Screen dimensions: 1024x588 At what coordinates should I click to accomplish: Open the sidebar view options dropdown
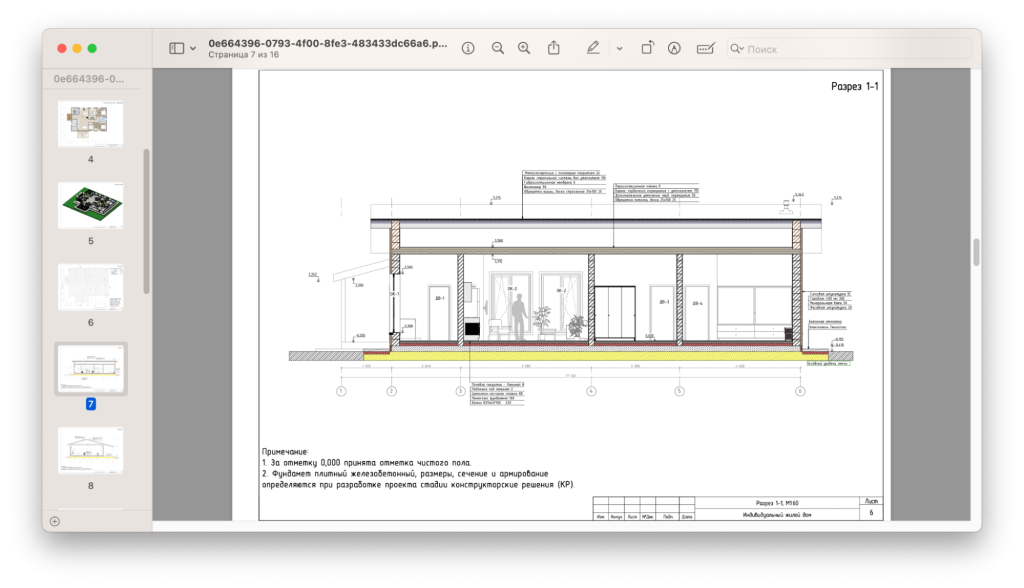(x=194, y=47)
